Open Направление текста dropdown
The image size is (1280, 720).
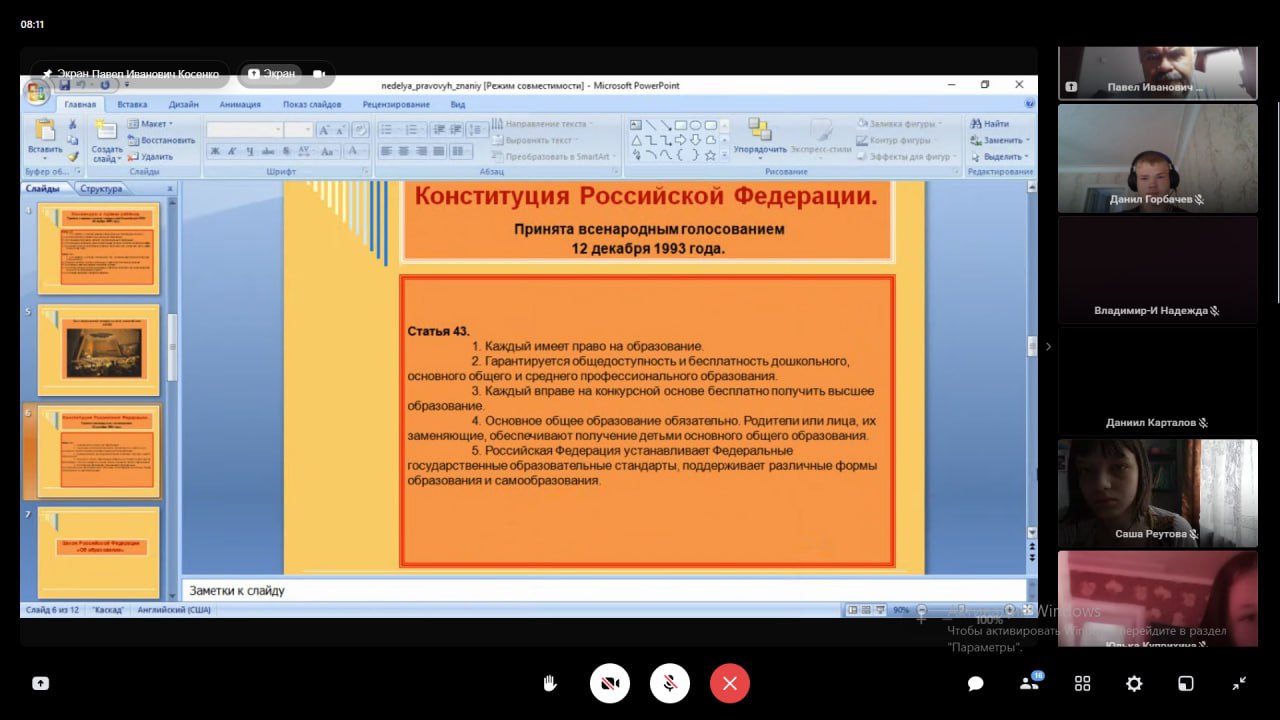point(542,124)
